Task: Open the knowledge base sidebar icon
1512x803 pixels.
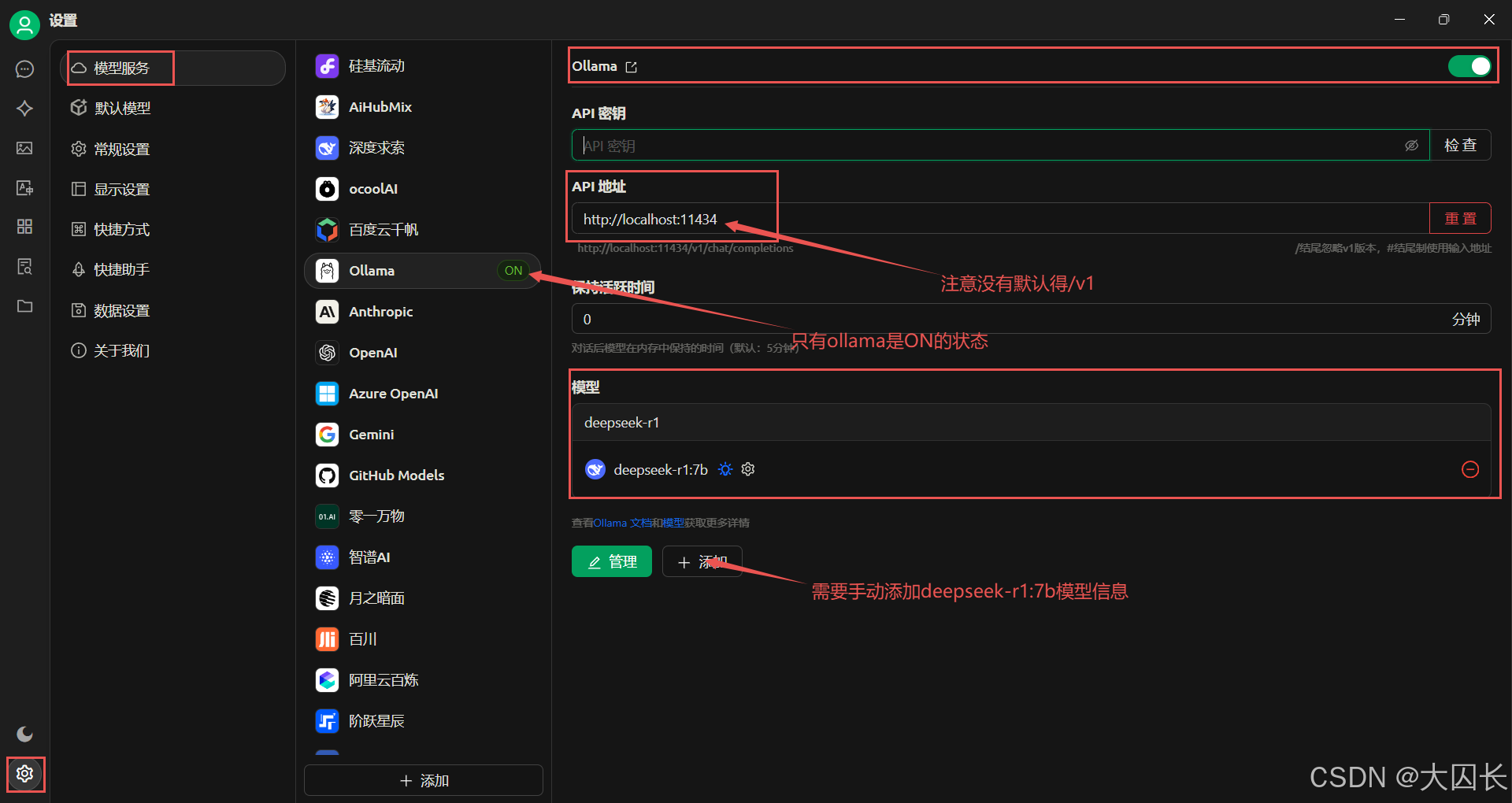Action: point(24,266)
